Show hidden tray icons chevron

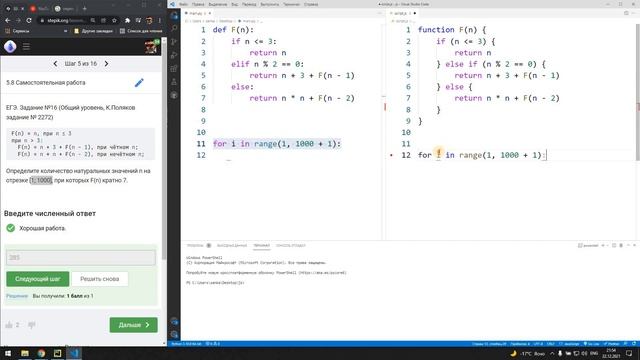click(x=552, y=353)
